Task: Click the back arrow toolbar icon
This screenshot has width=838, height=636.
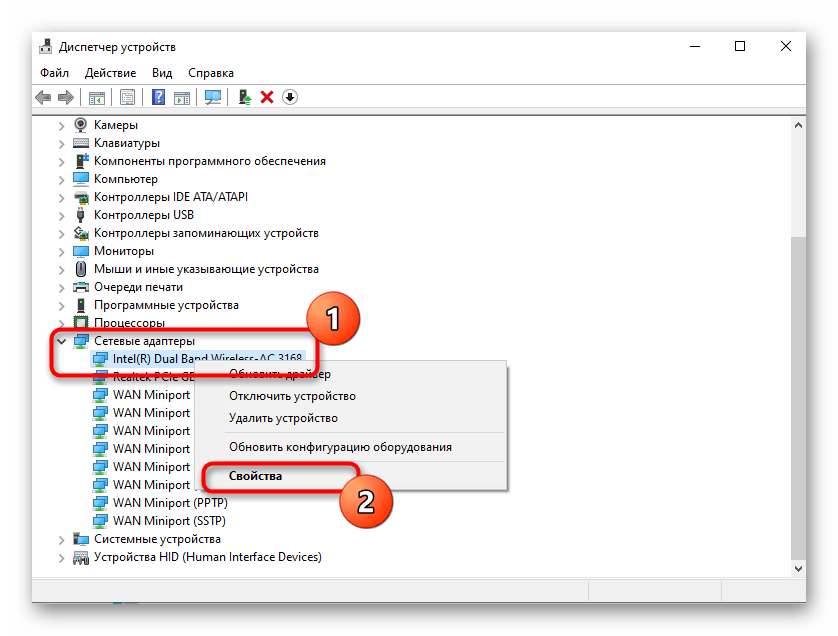Action: point(43,97)
